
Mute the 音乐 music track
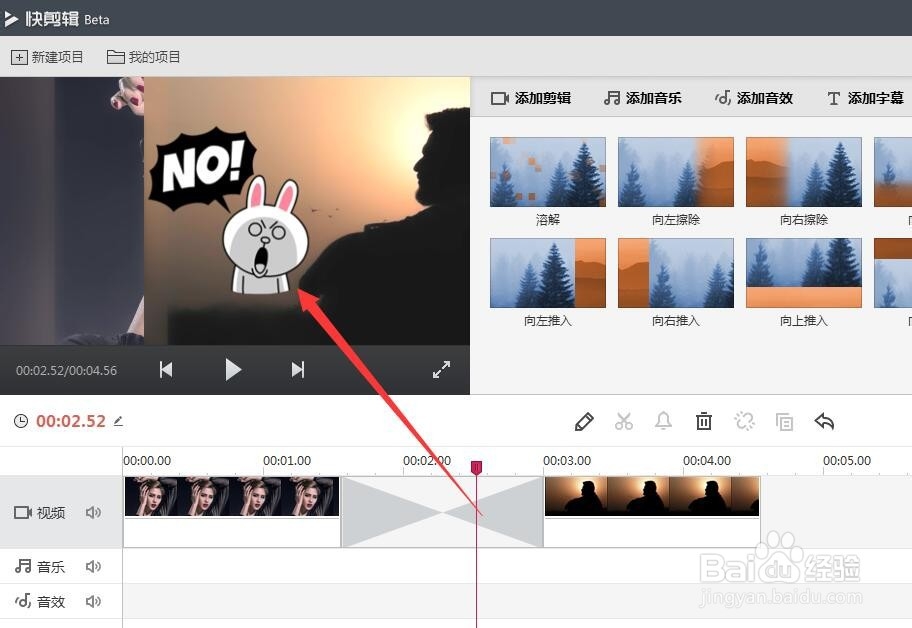pyautogui.click(x=93, y=566)
